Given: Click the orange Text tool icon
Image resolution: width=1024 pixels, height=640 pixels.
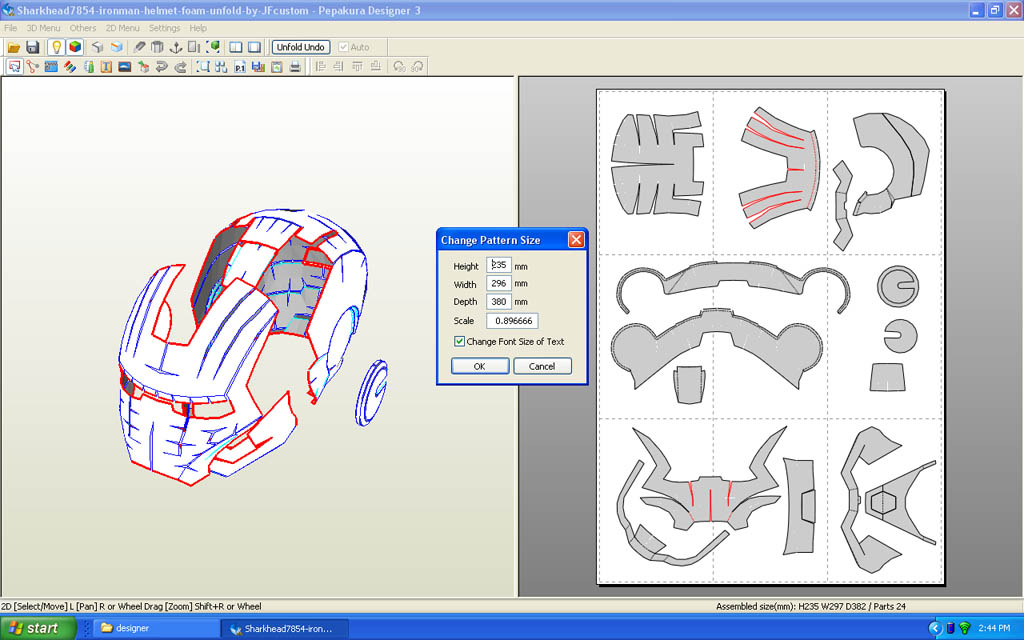Looking at the screenshot, I should tap(106, 67).
